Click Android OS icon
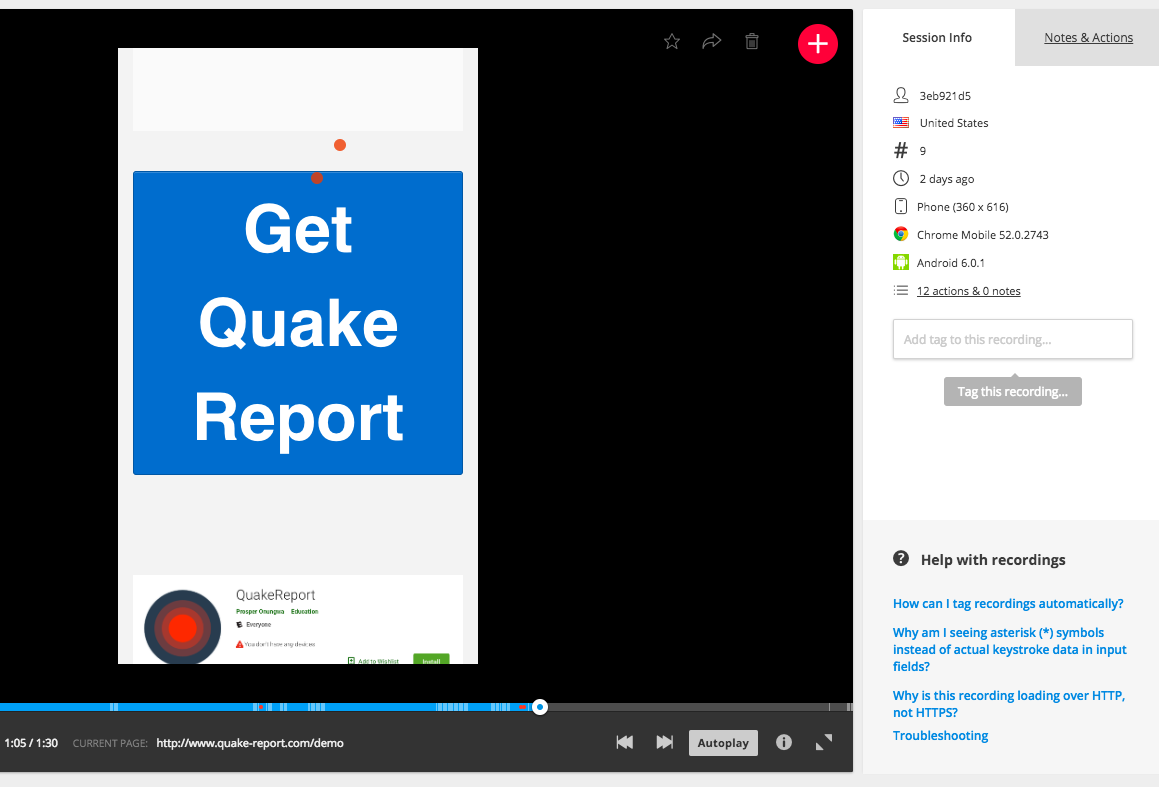Viewport: 1159px width, 787px height. coord(900,262)
